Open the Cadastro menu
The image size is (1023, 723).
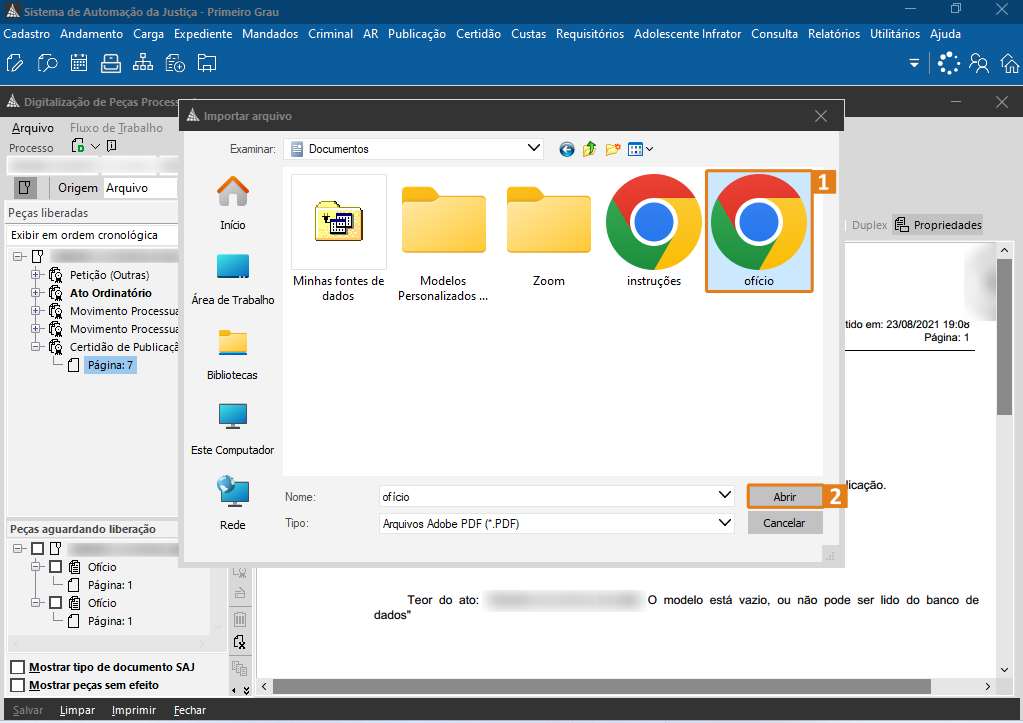27,34
